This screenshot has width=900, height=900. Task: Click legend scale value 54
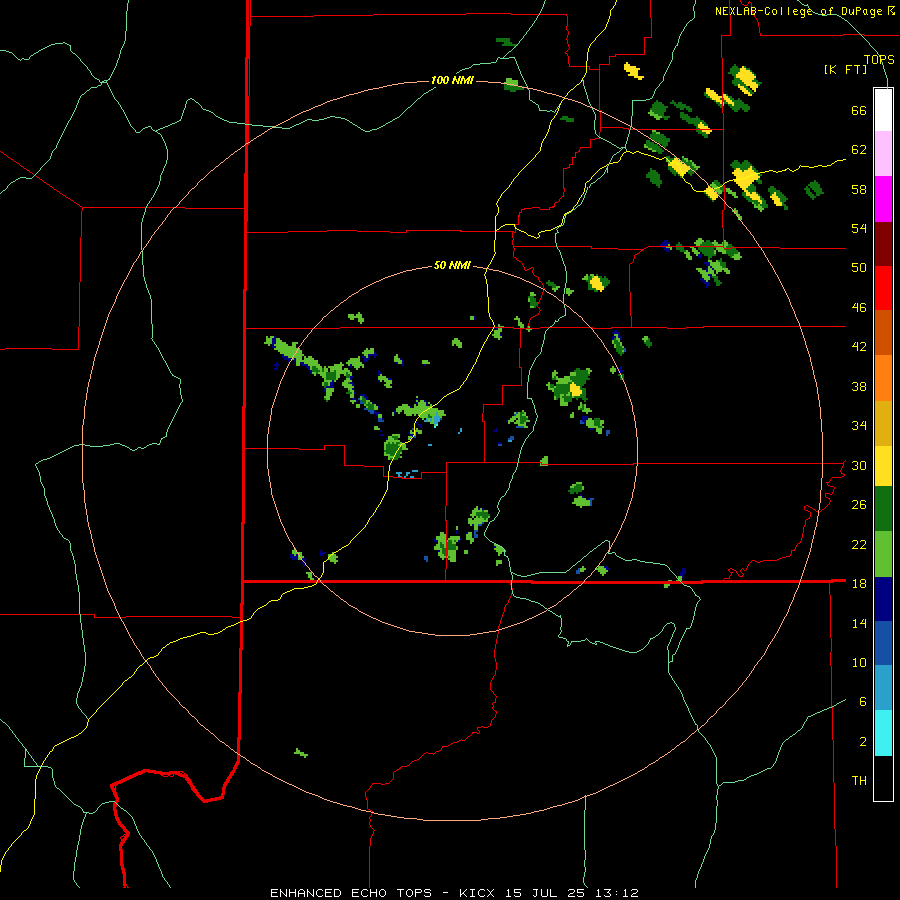click(x=859, y=228)
